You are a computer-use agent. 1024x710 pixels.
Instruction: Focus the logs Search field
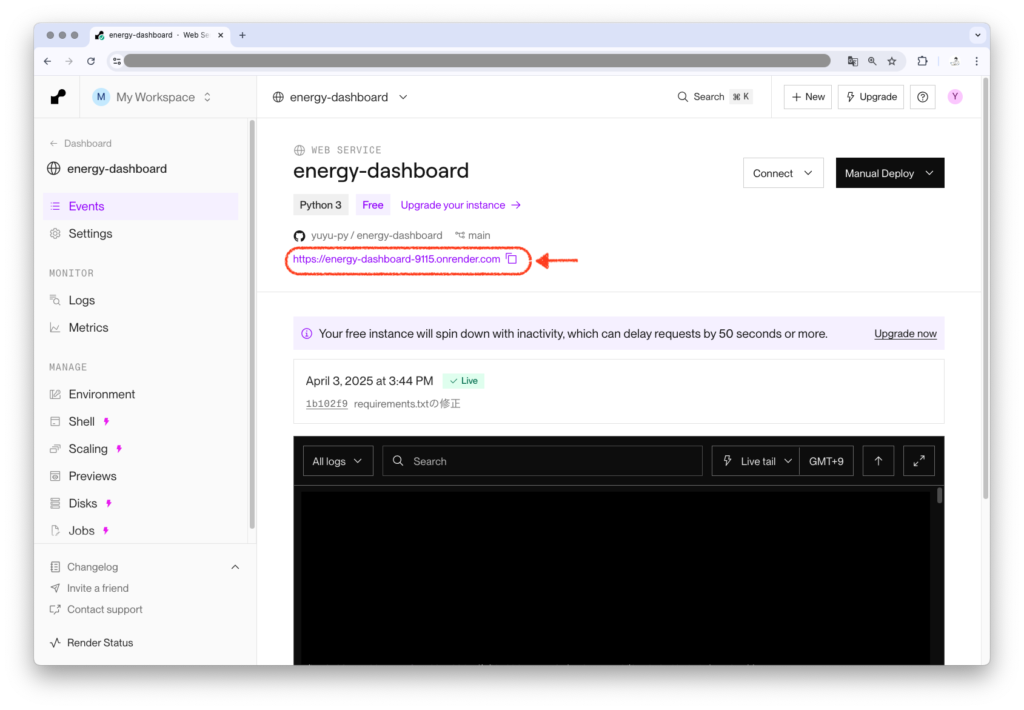(x=542, y=461)
